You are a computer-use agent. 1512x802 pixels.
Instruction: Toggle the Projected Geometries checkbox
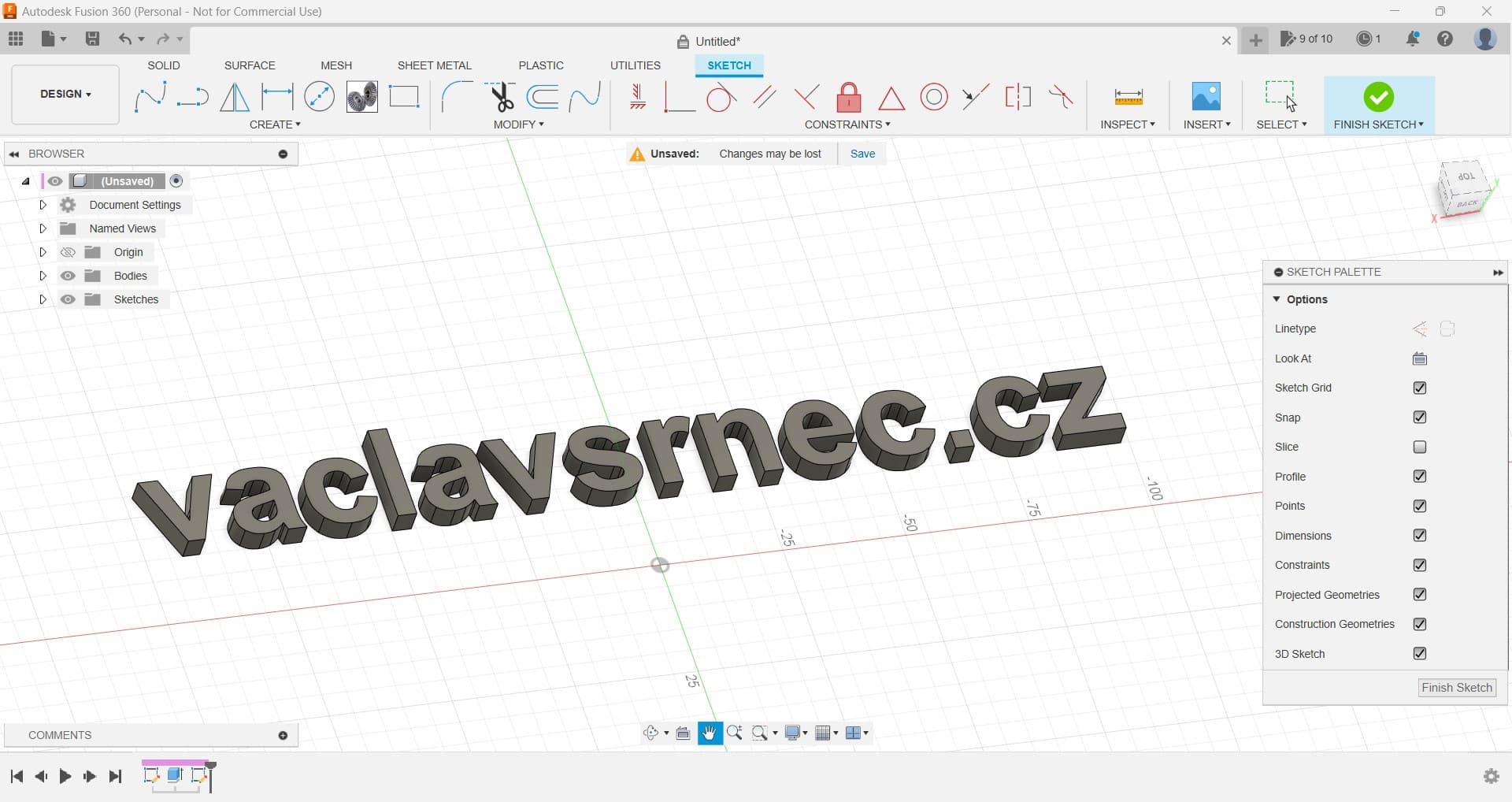[x=1420, y=594]
